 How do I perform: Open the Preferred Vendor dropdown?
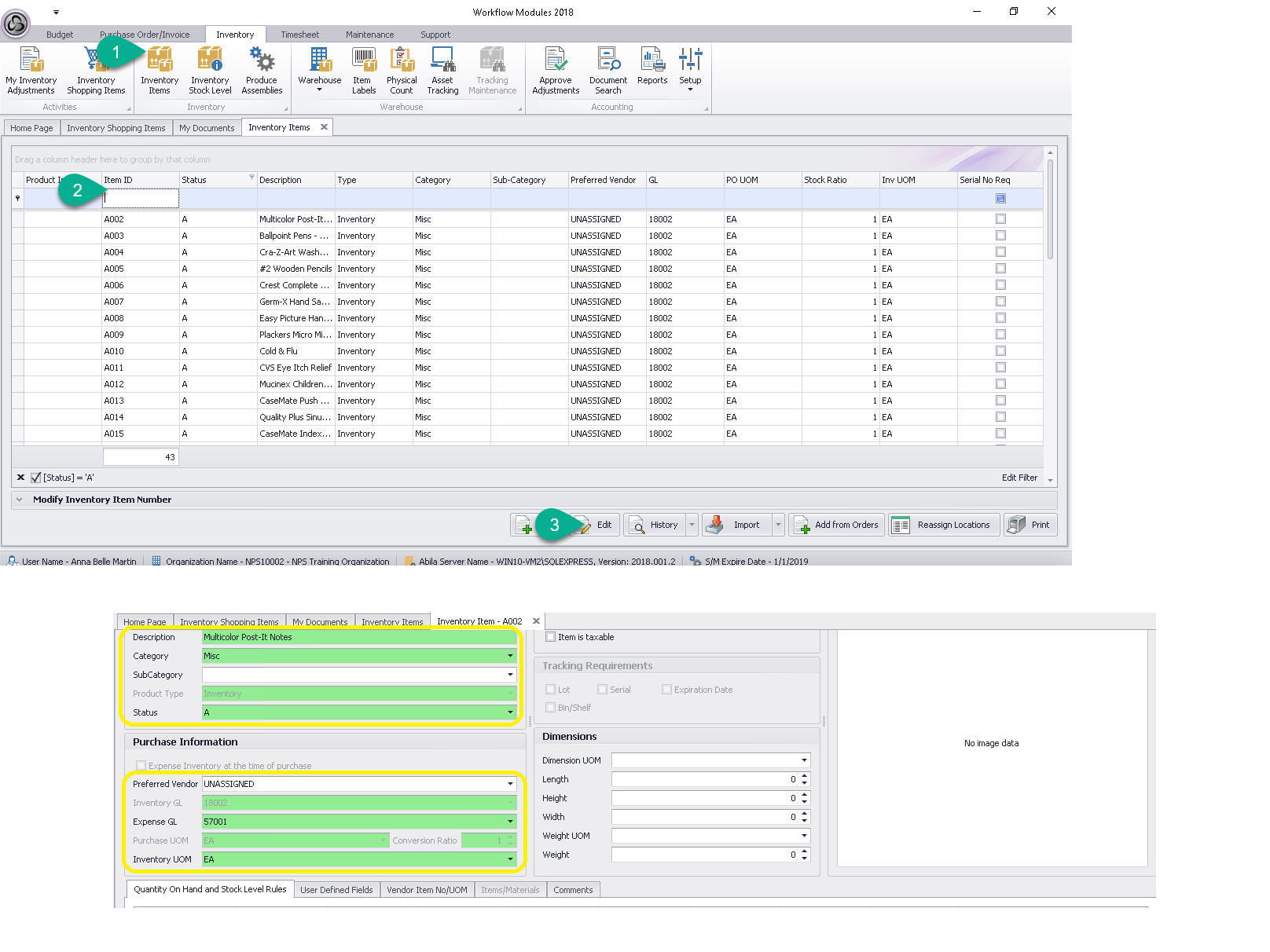[x=510, y=784]
